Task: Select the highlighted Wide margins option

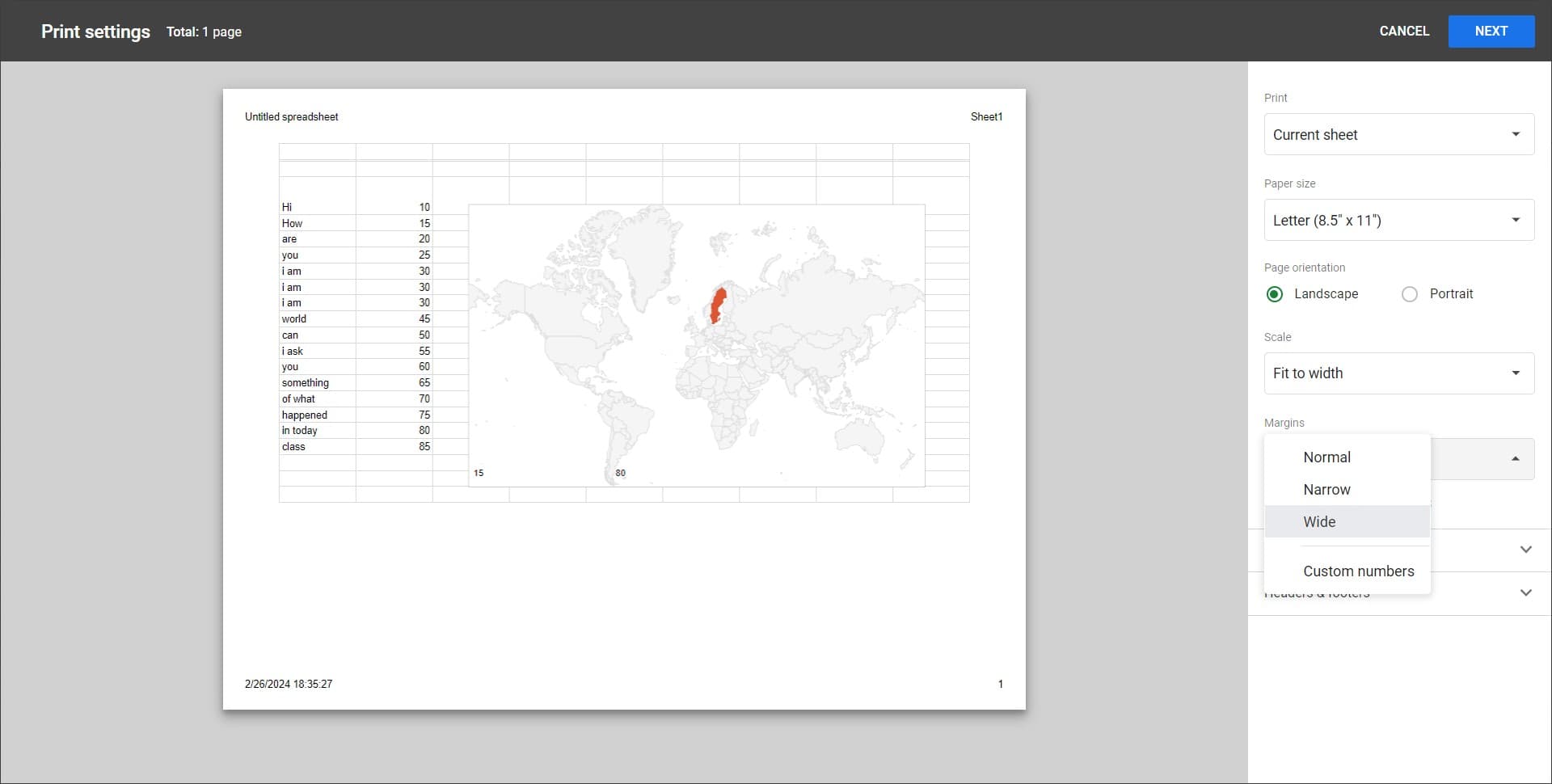Action: tap(1319, 521)
